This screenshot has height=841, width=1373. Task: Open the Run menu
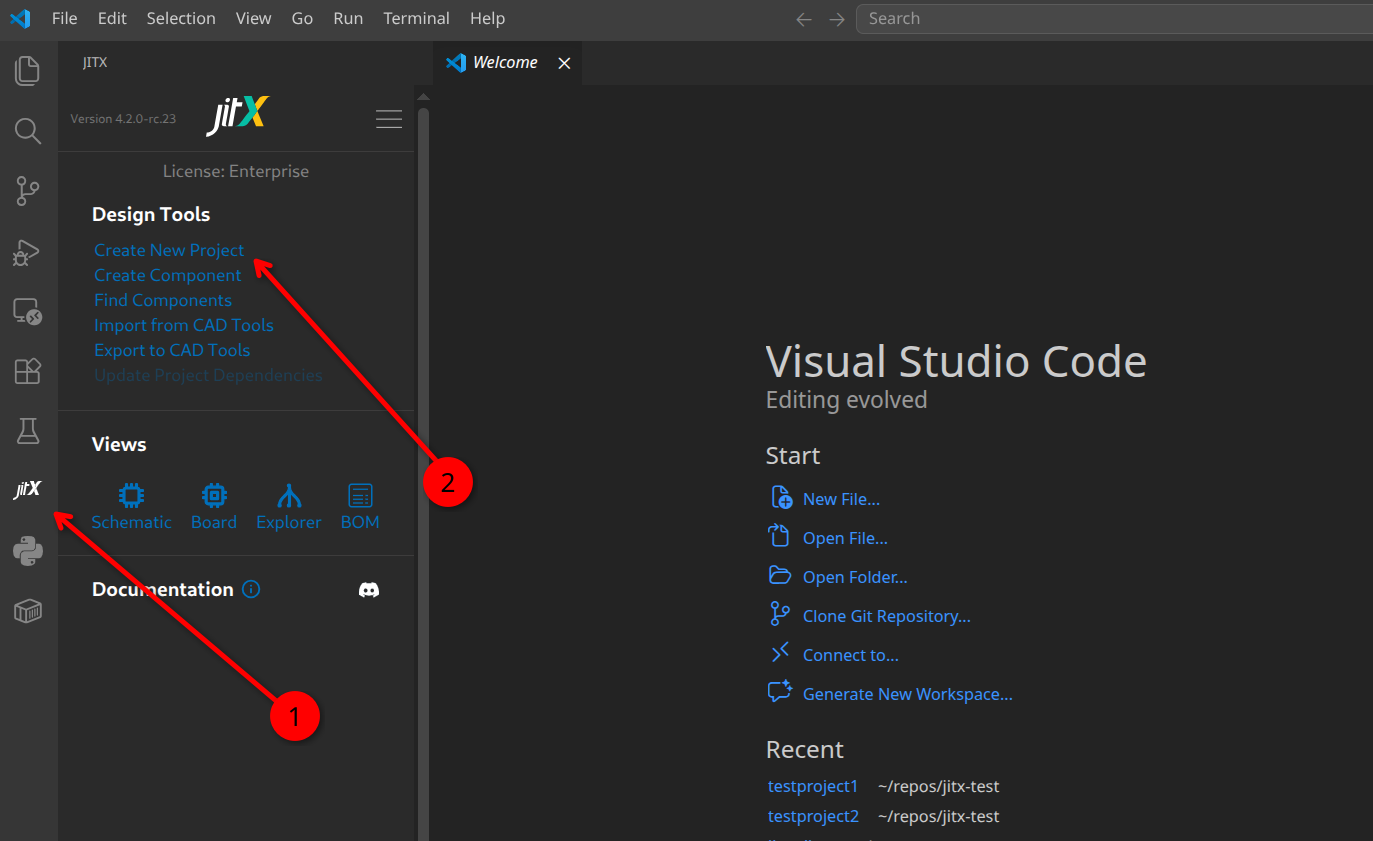tap(348, 18)
